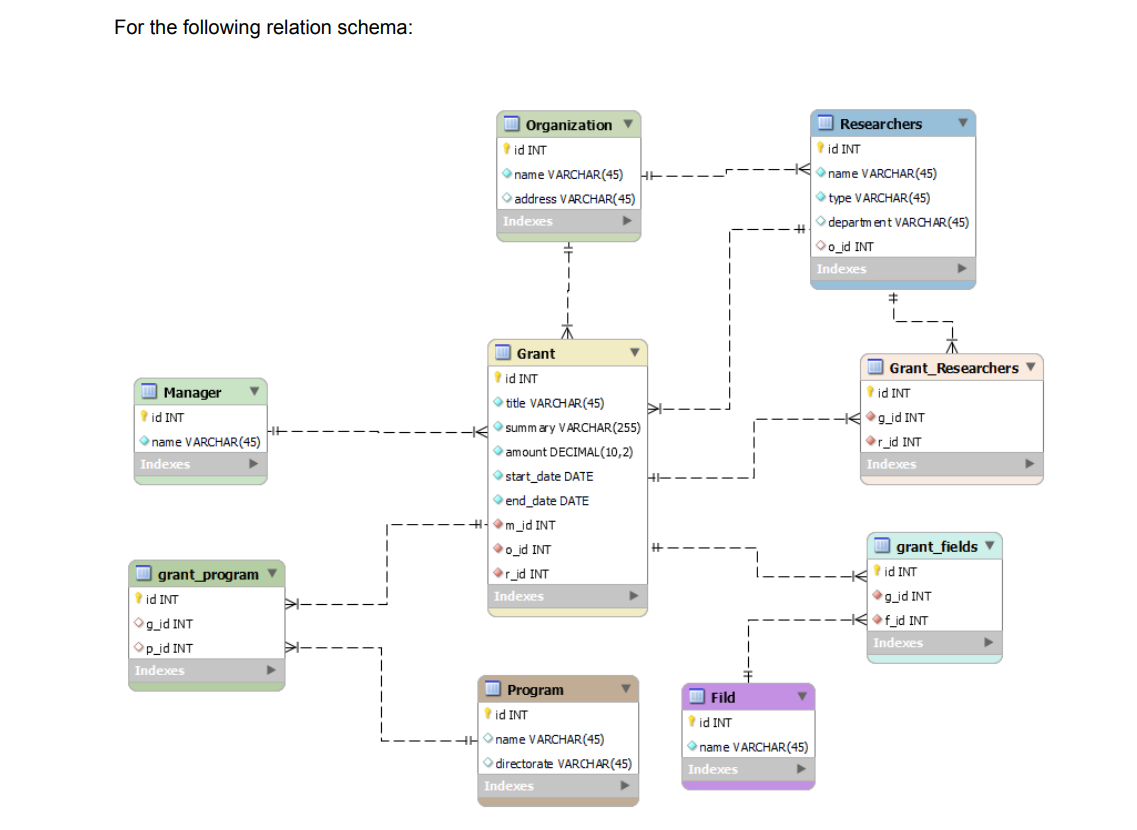Viewport: 1137px width, 830px height.
Task: Click the red foreign key icon of m_id in Grant
Action: coord(498,524)
